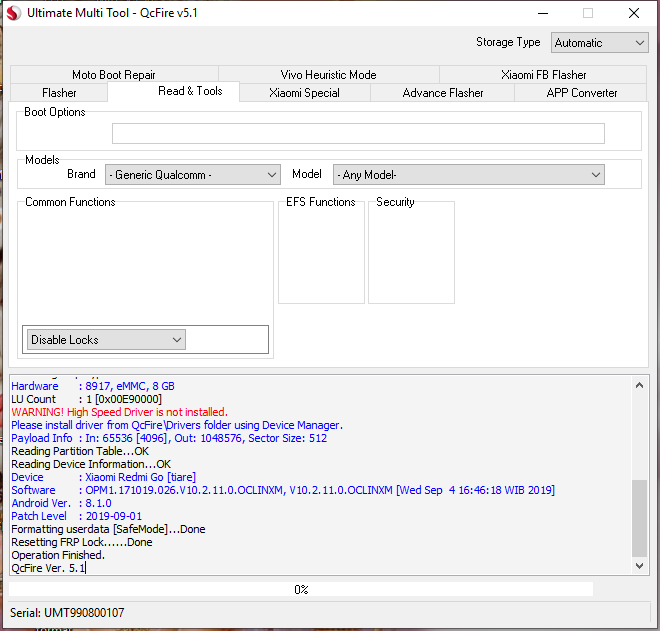Image resolution: width=660 pixels, height=631 pixels.
Task: Click the Serial UMT990800107 status text
Action: [67, 613]
